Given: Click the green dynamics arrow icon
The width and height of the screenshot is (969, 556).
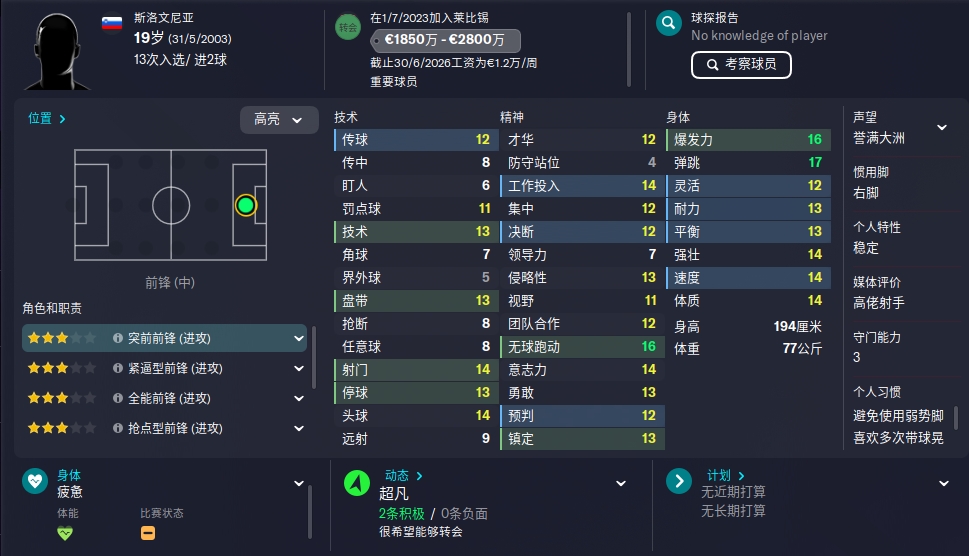Looking at the screenshot, I should coord(357,483).
